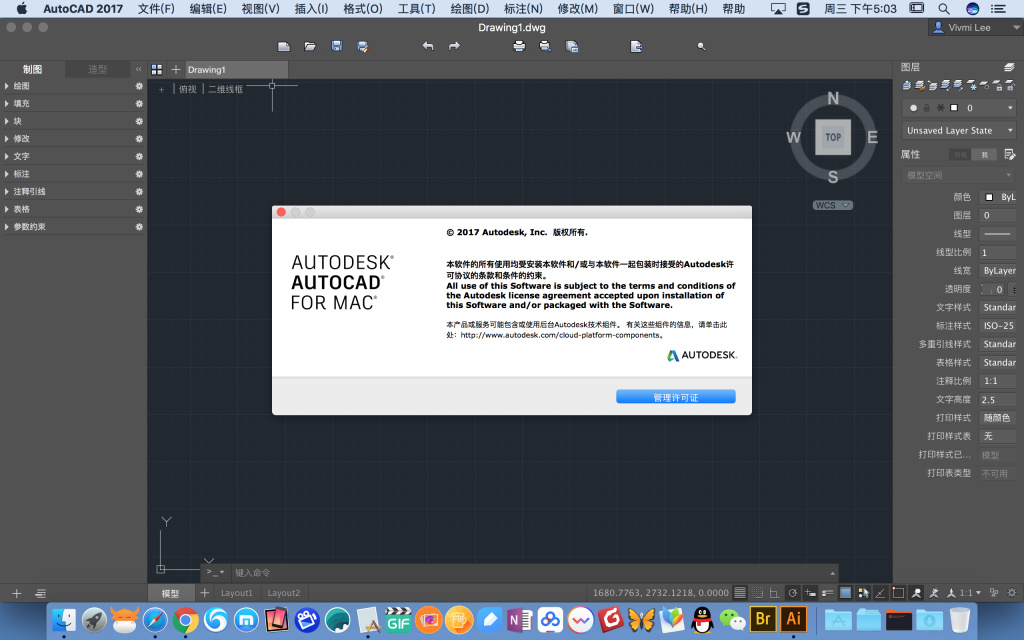The height and width of the screenshot is (640, 1024).
Task: Open the 绘图(D) menu
Action: pos(470,8)
